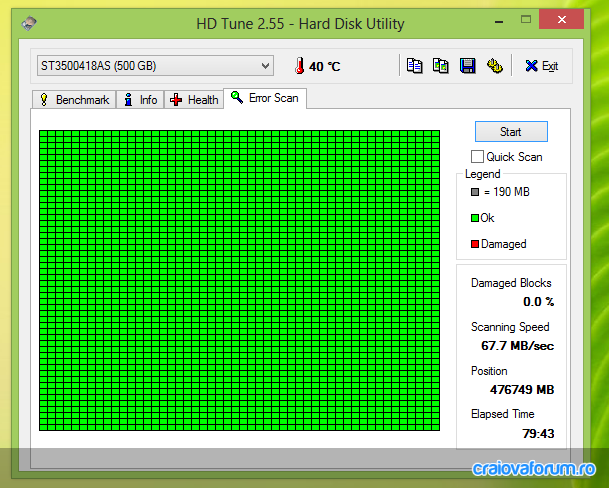Click the 67.7 MB/sec scanning speed value
The image size is (609, 488).
tap(517, 345)
